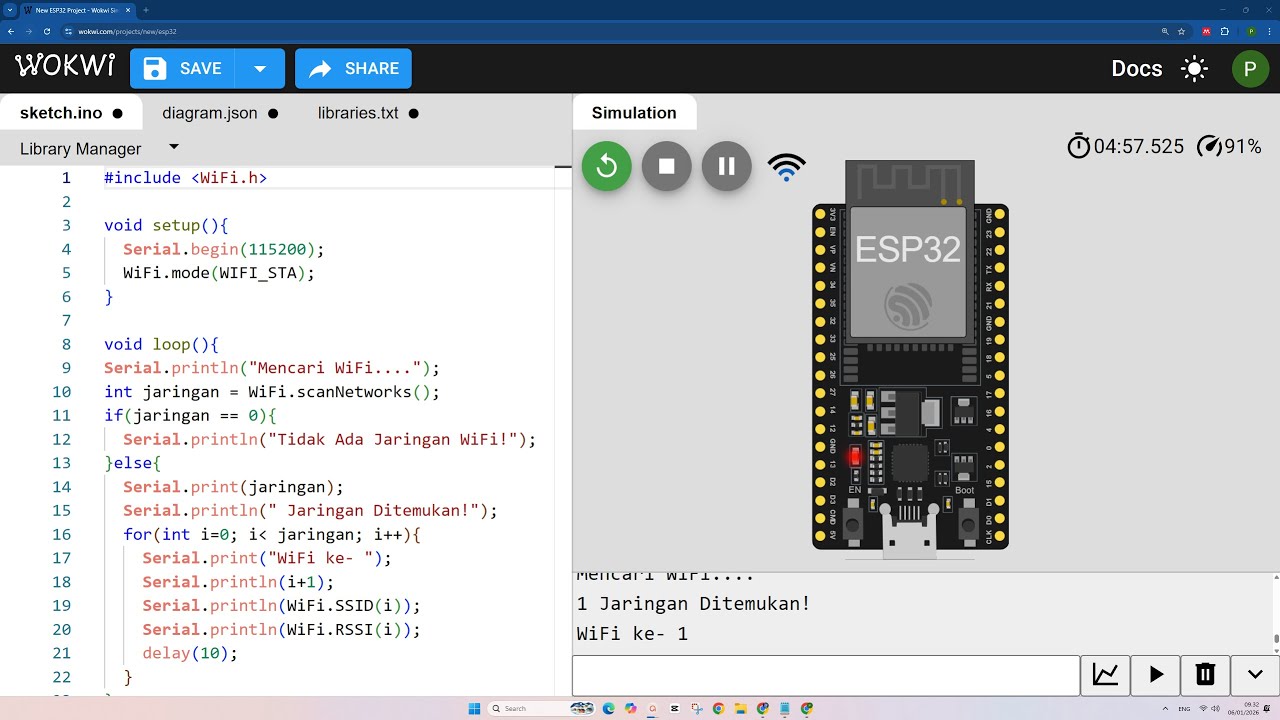The width and height of the screenshot is (1280, 720).
Task: Open the Library Manager tab
Action: (x=81, y=149)
